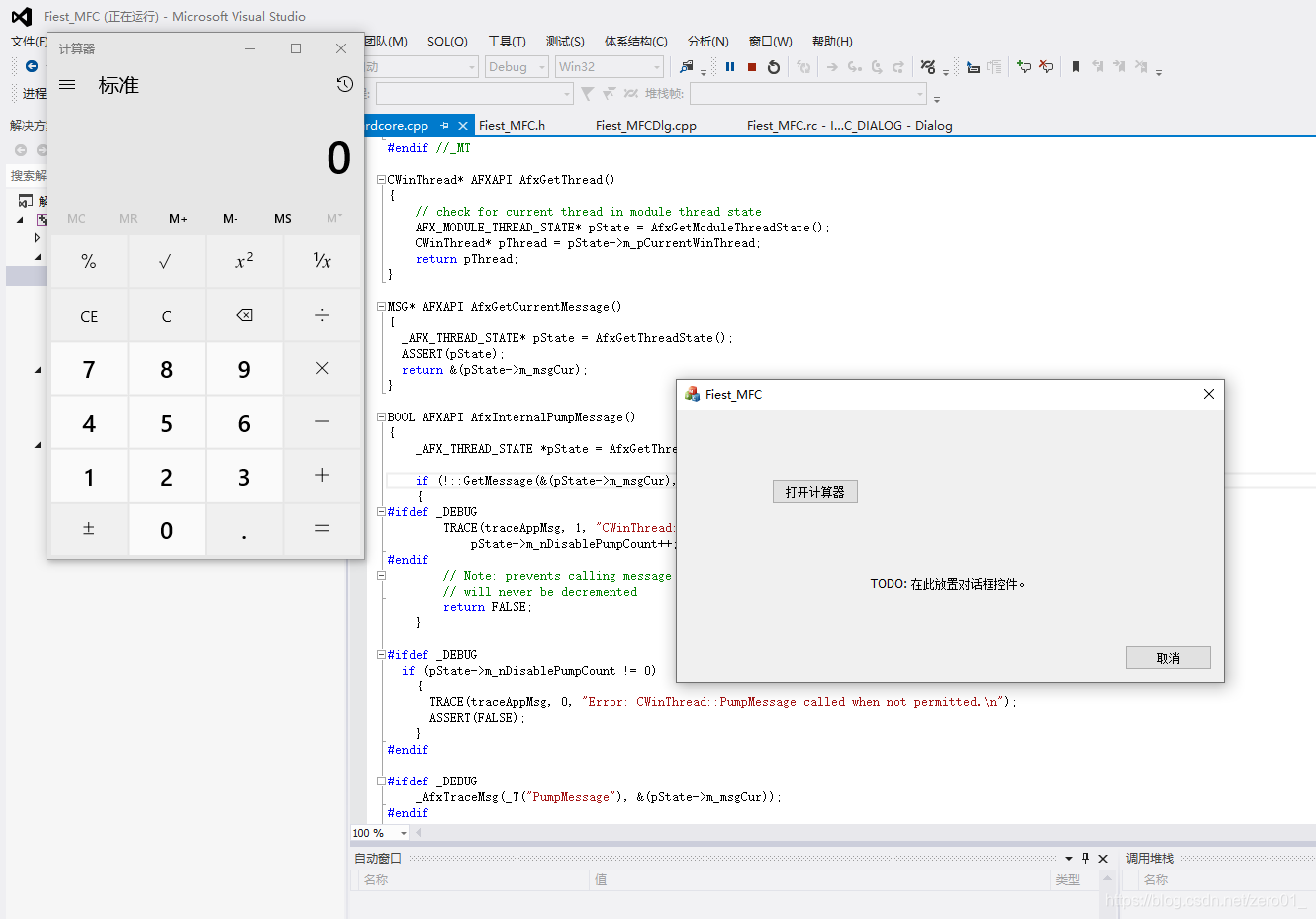Collapse AfxGetThread function outline
This screenshot has height=919, width=1316.
click(x=381, y=180)
